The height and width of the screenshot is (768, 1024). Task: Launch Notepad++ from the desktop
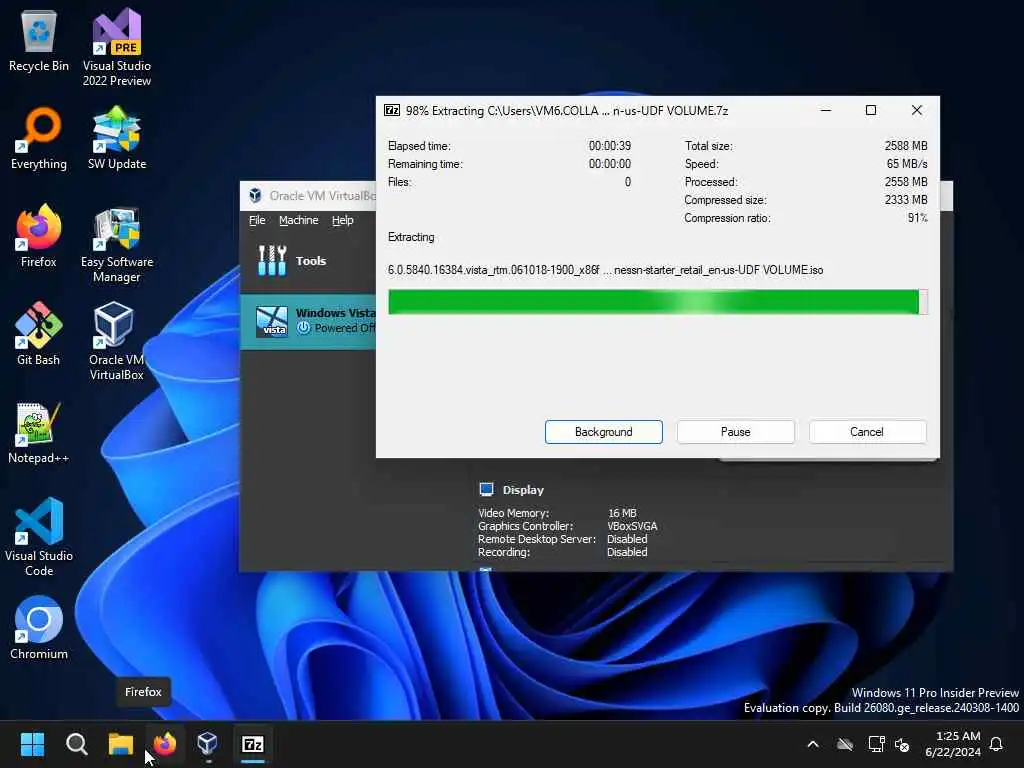(x=39, y=432)
